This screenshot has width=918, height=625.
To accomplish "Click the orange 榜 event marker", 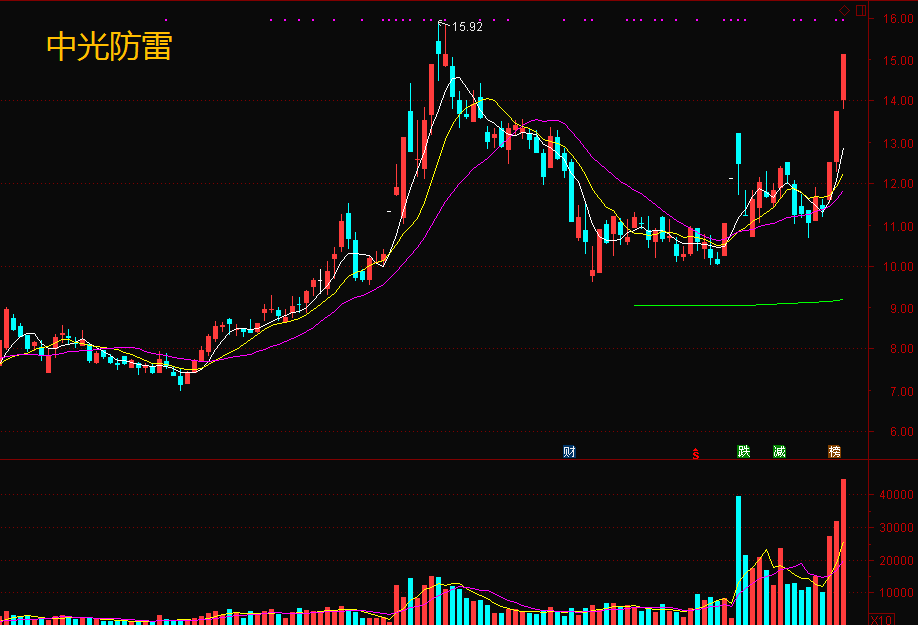I will click(x=834, y=452).
